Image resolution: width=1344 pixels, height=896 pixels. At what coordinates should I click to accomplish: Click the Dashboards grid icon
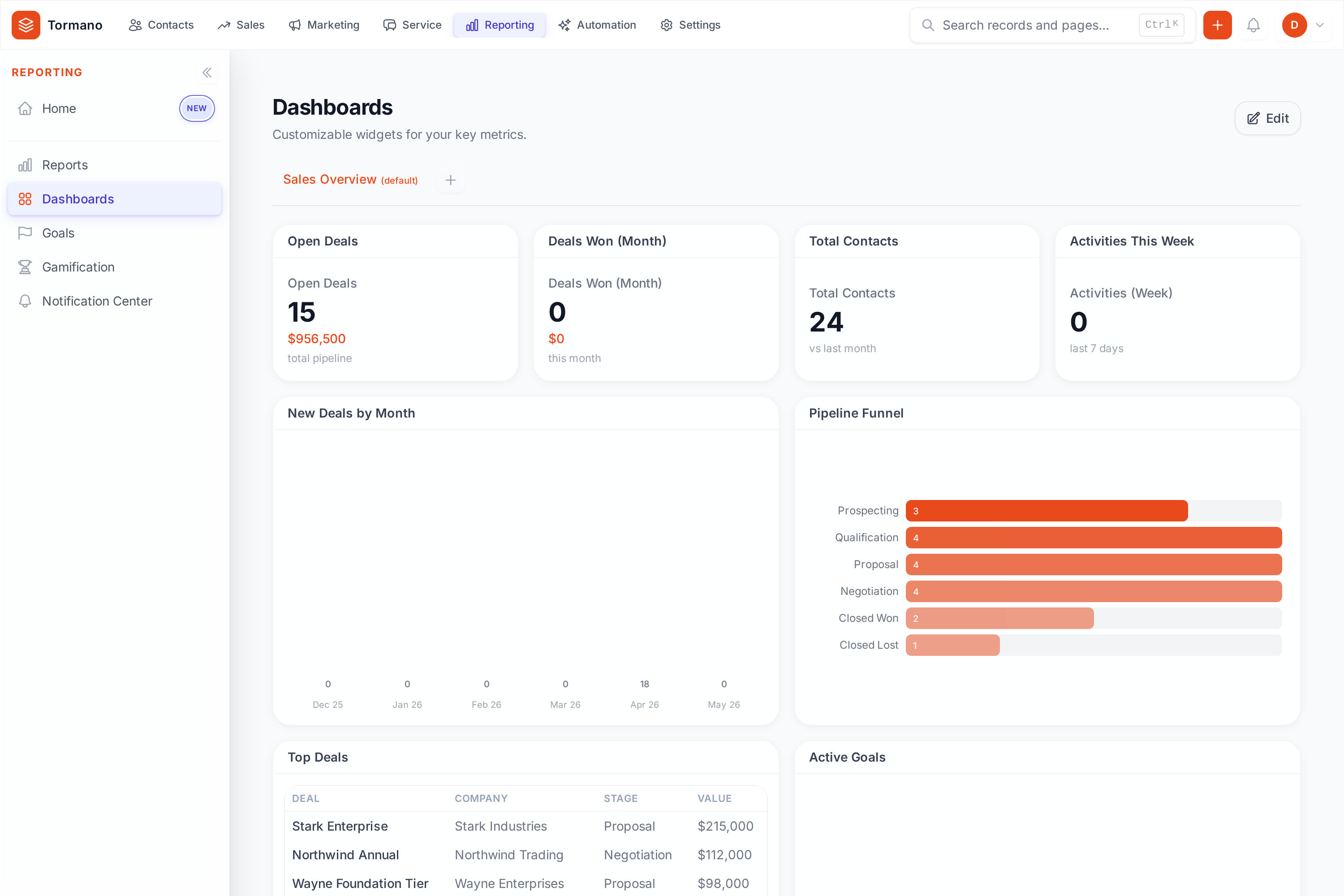[x=25, y=199]
